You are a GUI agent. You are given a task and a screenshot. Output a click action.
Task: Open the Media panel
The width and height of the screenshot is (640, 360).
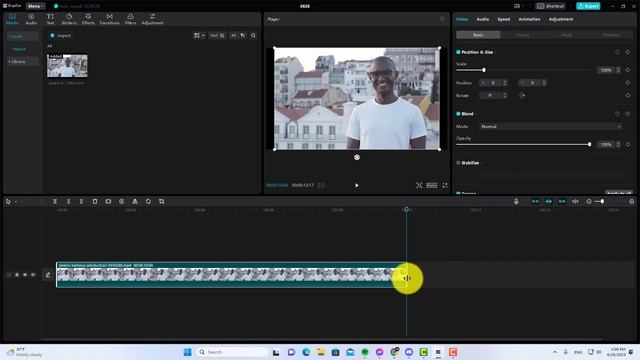pos(12,19)
